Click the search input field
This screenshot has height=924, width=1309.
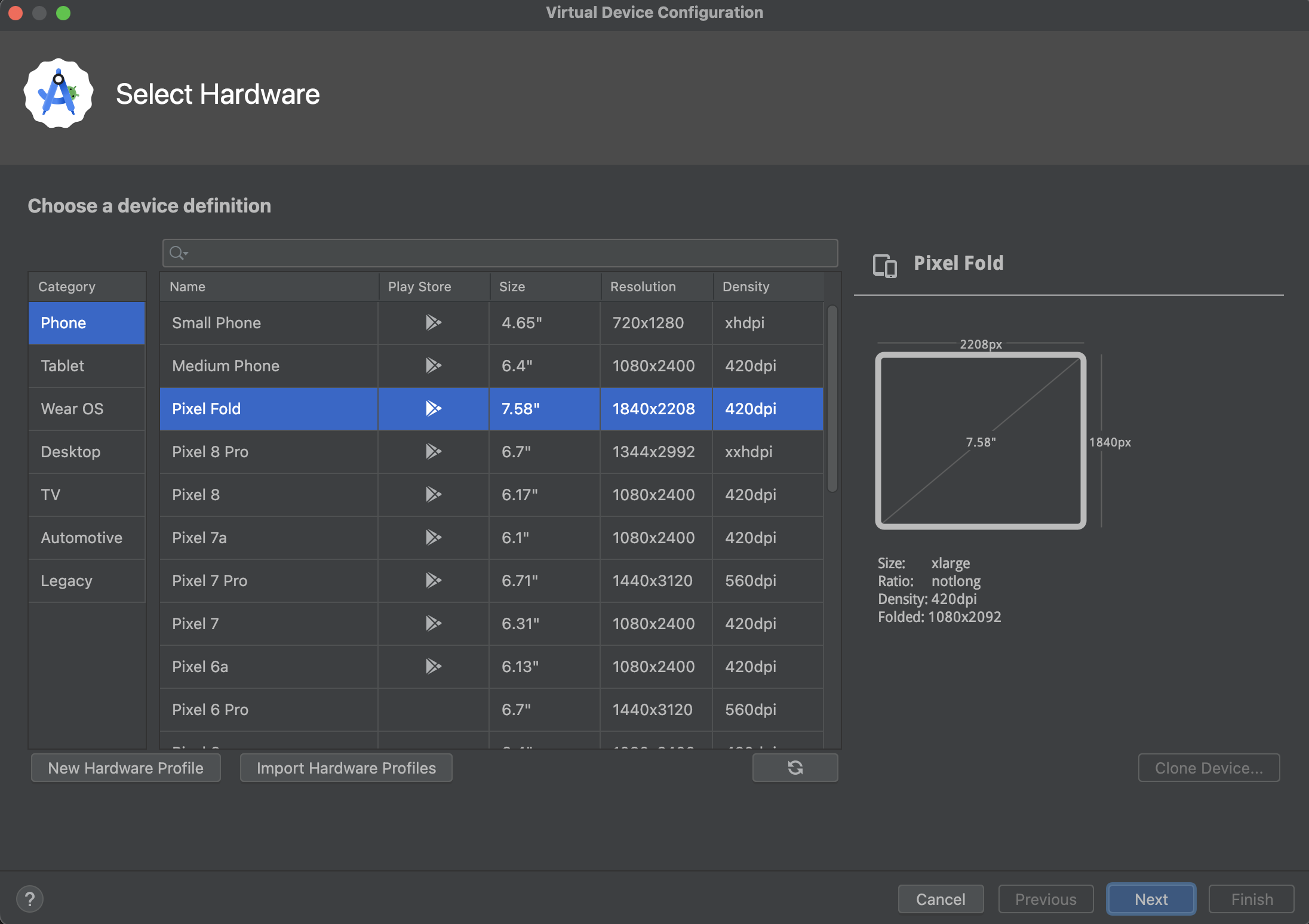tap(499, 252)
